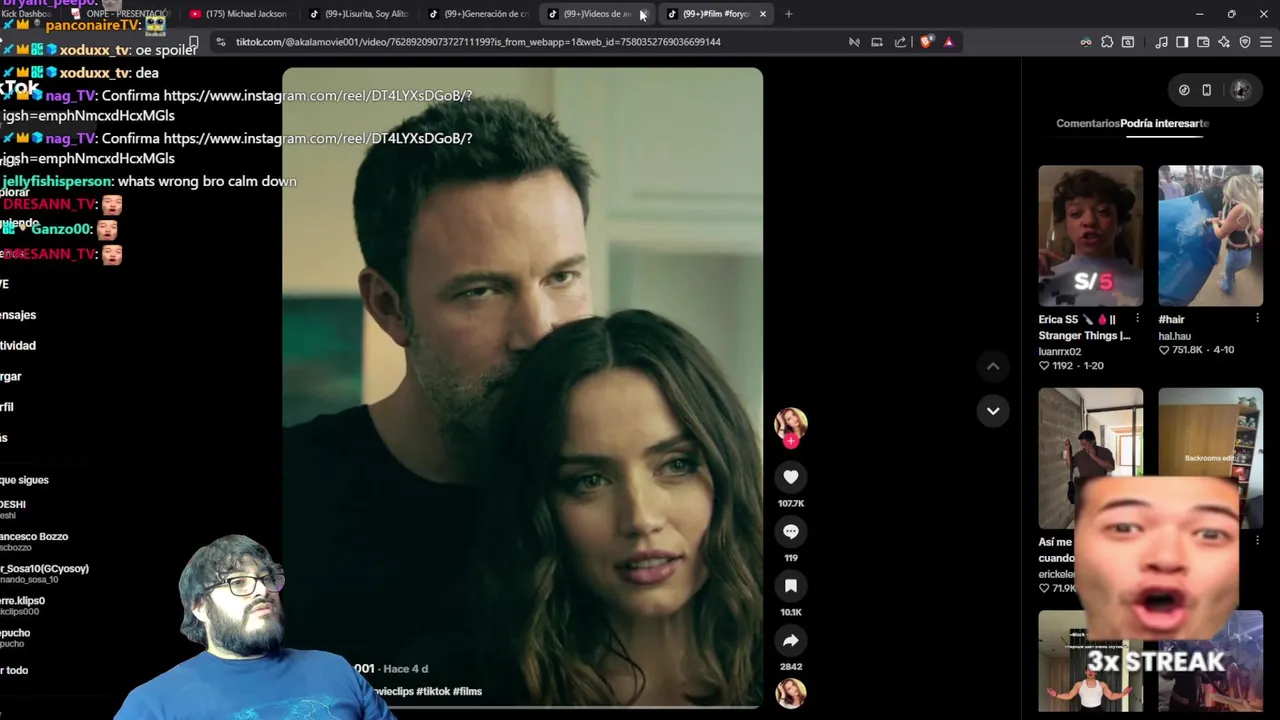The height and width of the screenshot is (720, 1280).
Task: Click the site settings icon left of the URL
Action: [221, 42]
